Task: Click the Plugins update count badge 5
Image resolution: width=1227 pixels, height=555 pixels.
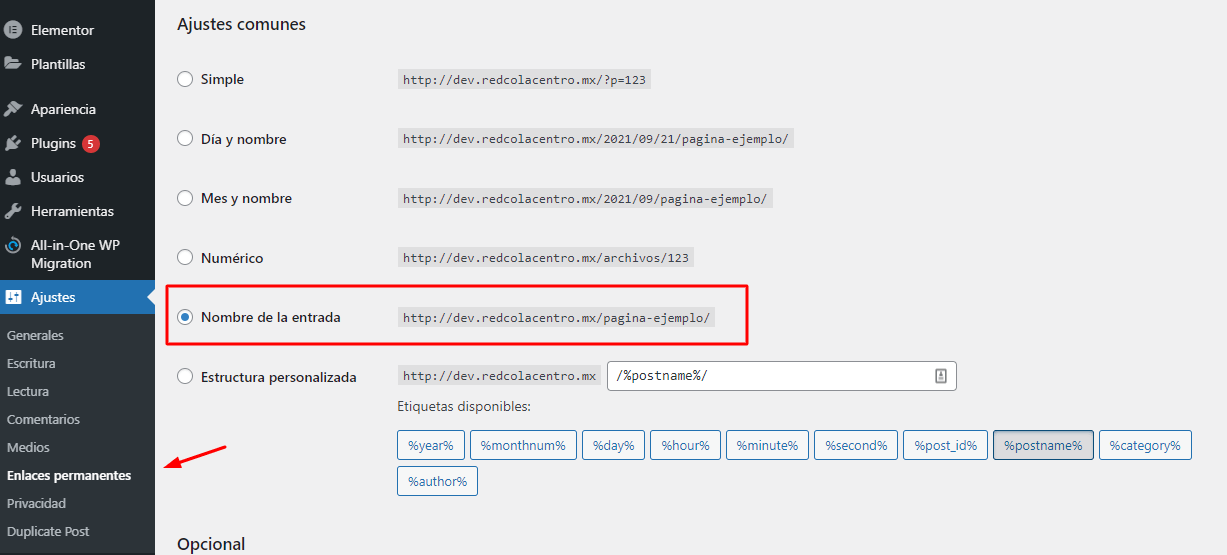Action: pyautogui.click(x=91, y=143)
